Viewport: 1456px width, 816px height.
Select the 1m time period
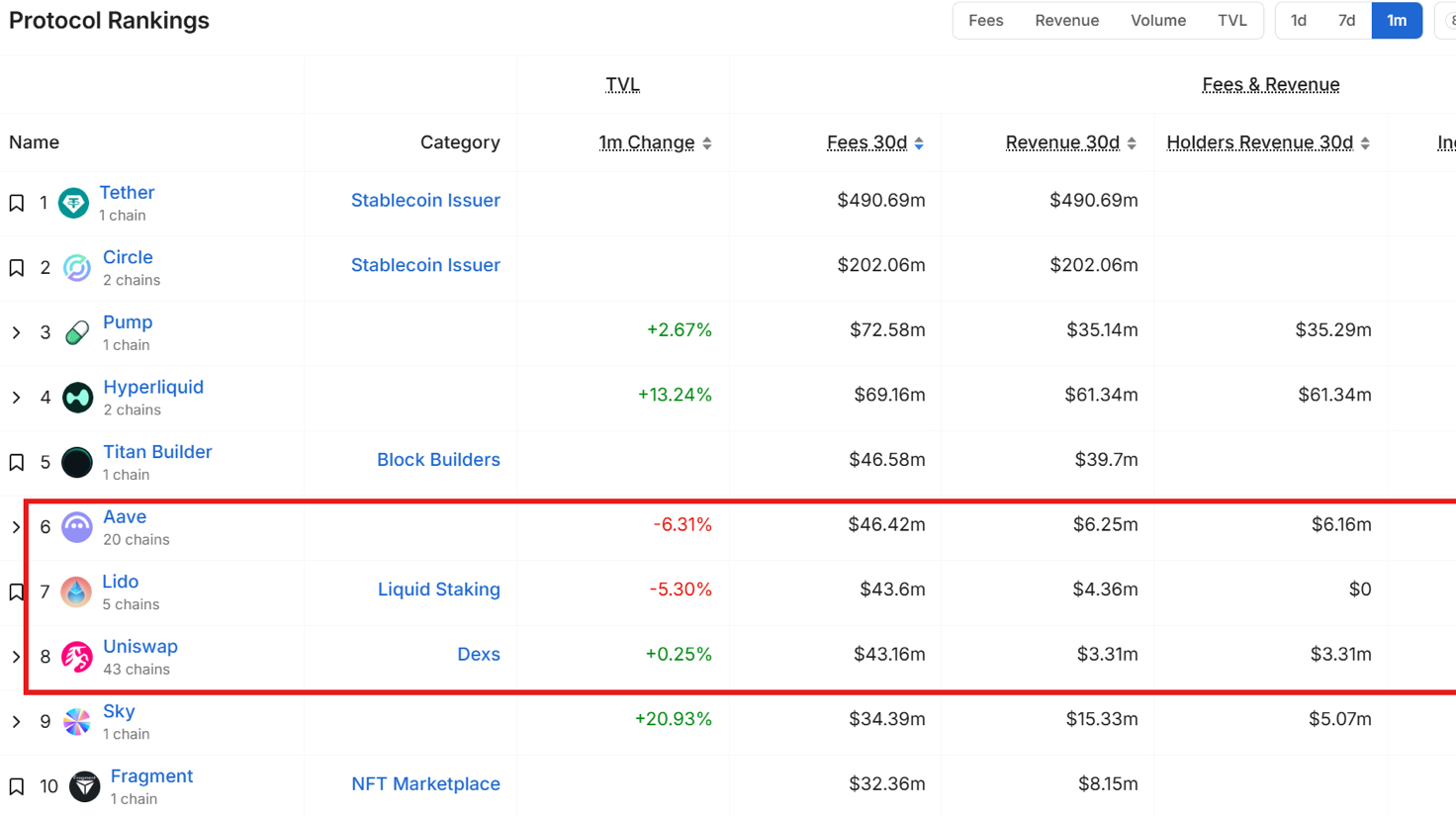point(1397,21)
